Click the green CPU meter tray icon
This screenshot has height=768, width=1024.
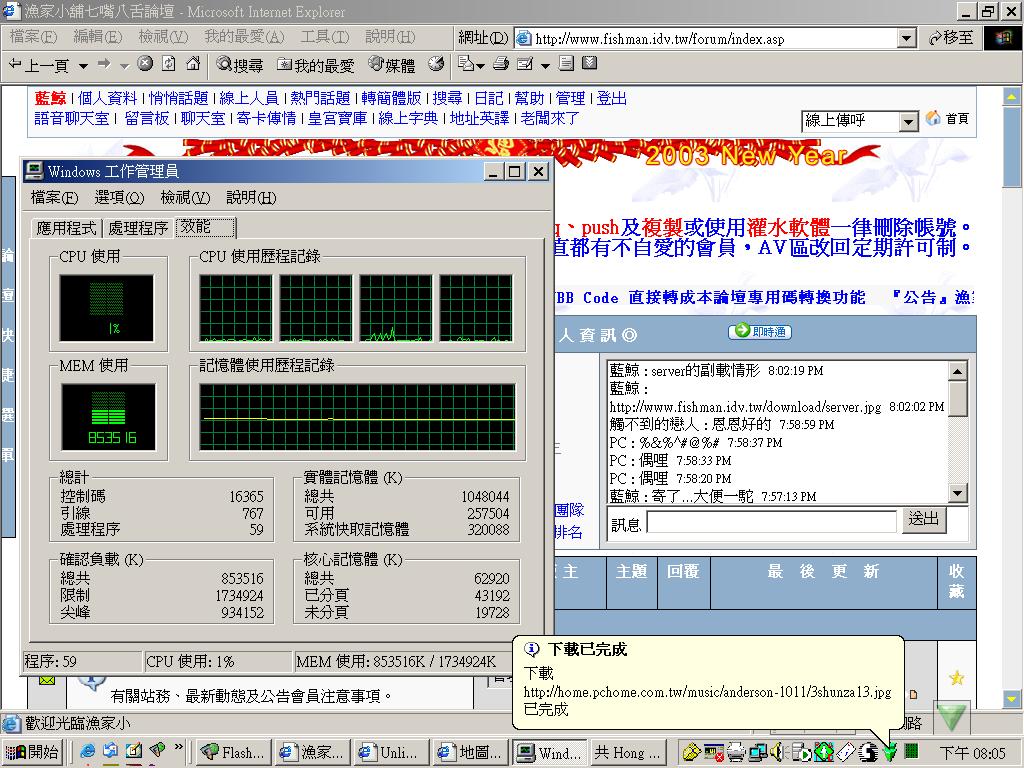tap(912, 751)
